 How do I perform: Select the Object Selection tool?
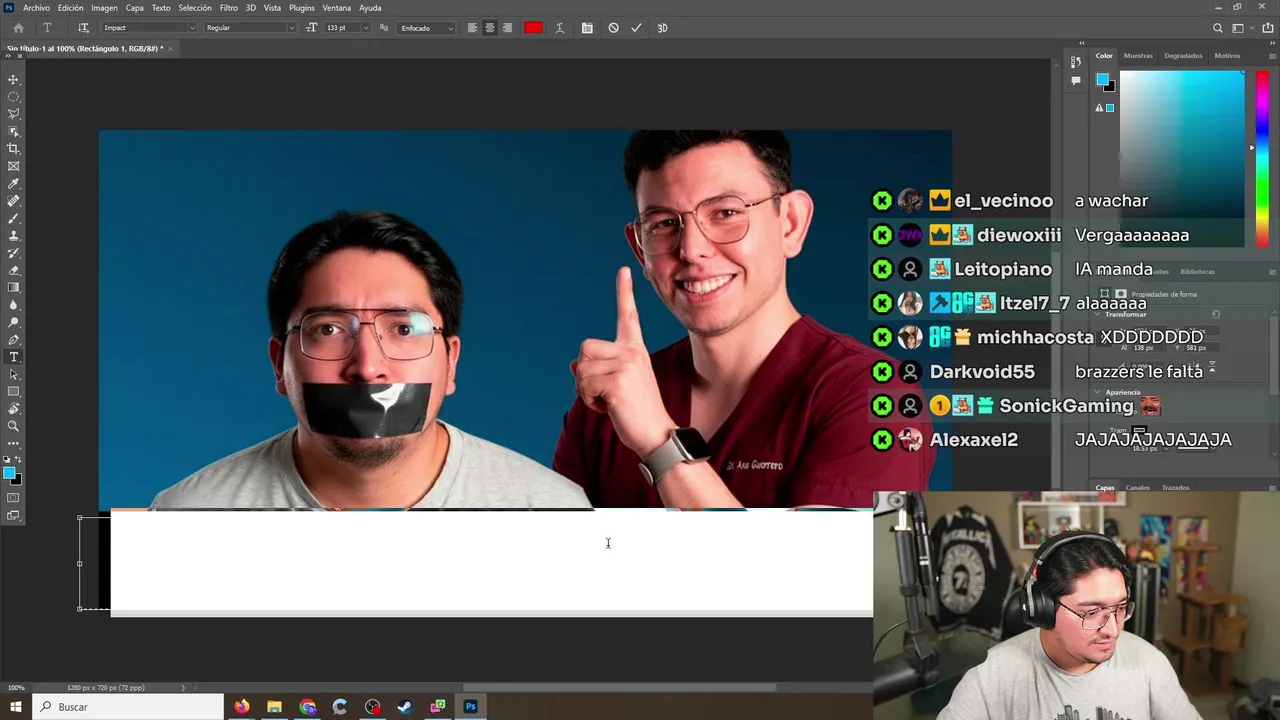click(x=14, y=131)
